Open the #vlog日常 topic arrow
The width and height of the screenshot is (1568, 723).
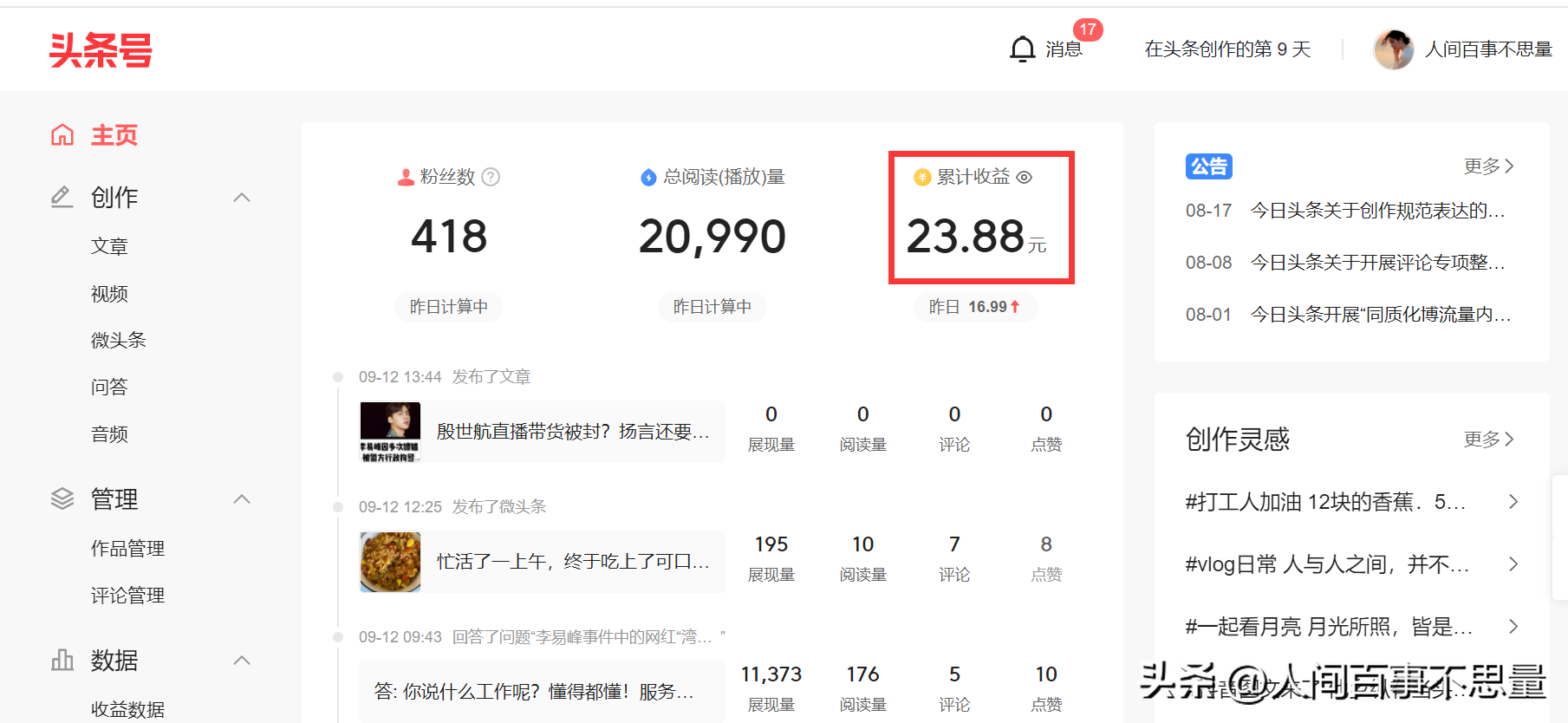(x=1513, y=563)
